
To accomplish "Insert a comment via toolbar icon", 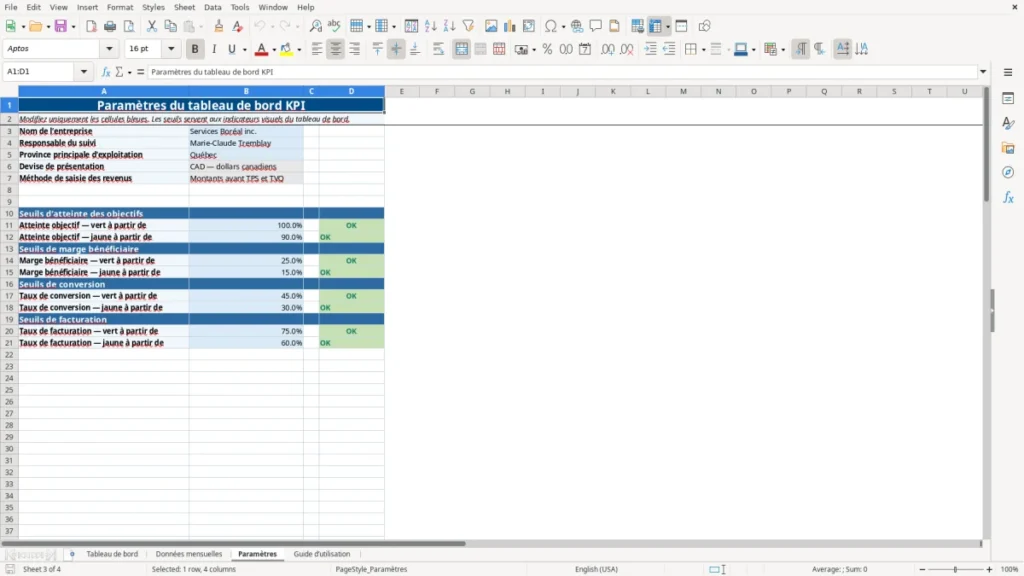I will point(596,26).
